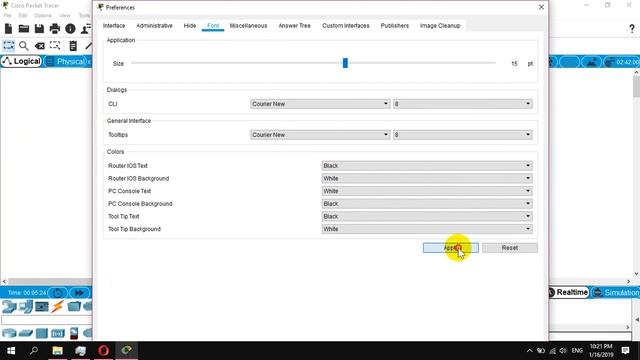Image resolution: width=640 pixels, height=360 pixels.
Task: Click the Reset button
Action: [510, 248]
